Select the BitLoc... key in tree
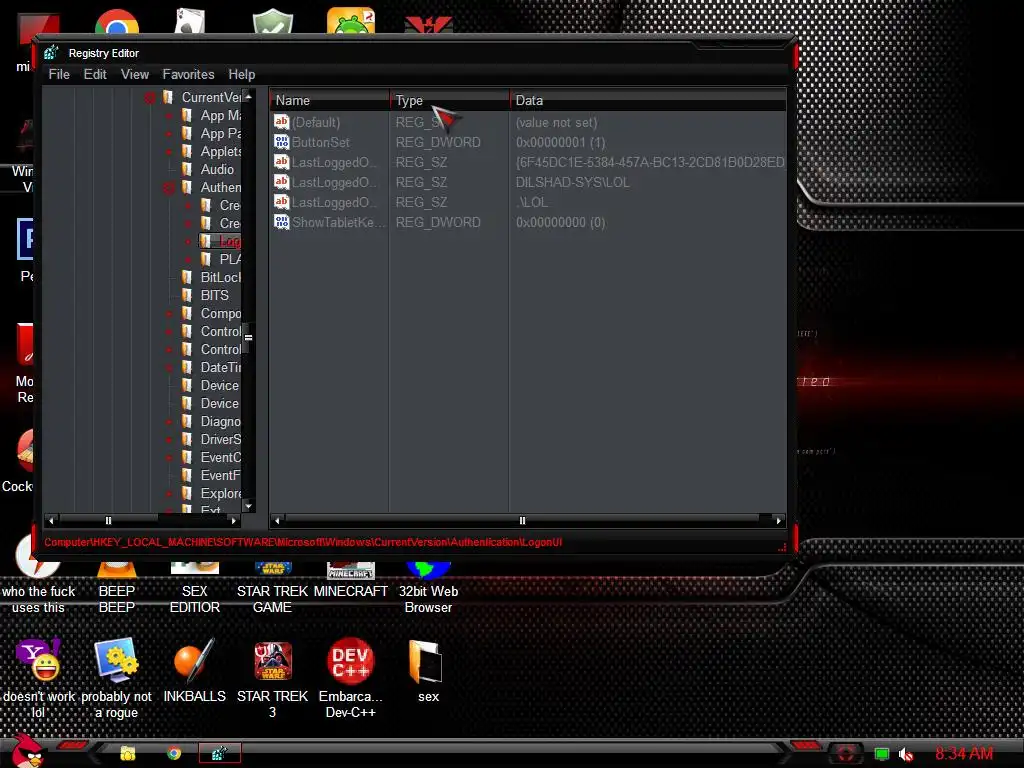 [x=221, y=278]
